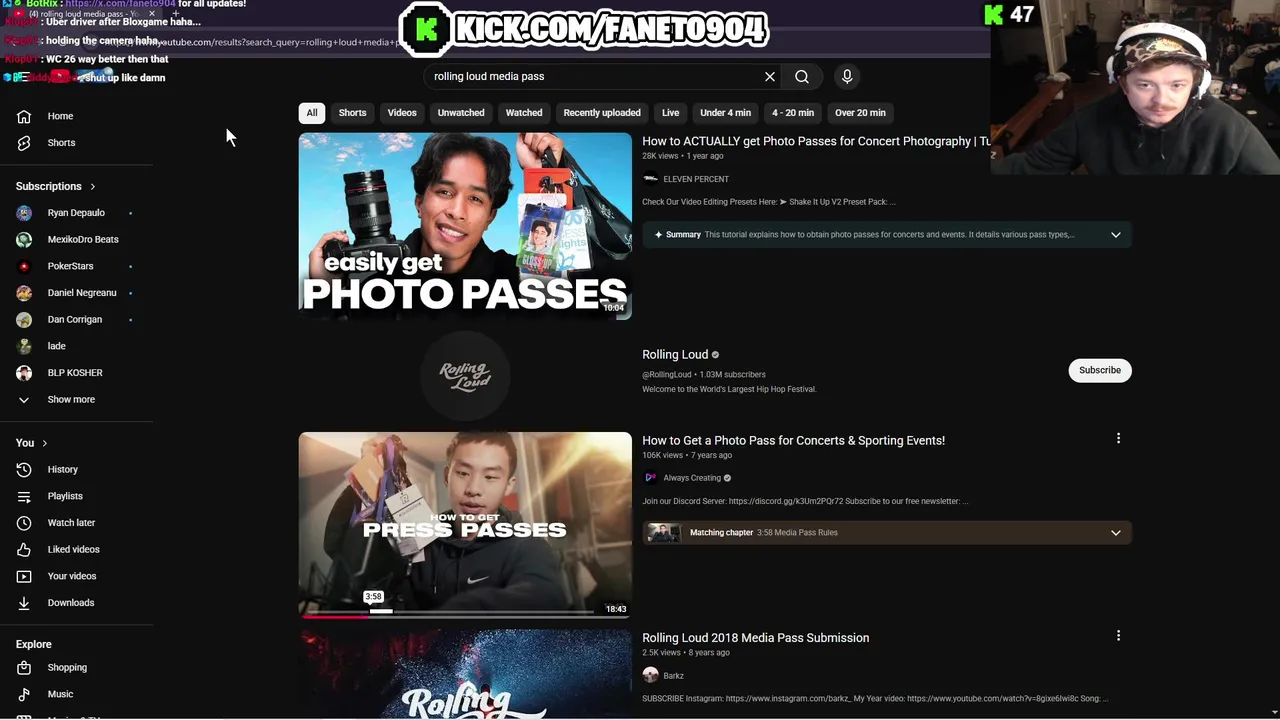Filter by 4 - 20 min chip

[x=793, y=113]
